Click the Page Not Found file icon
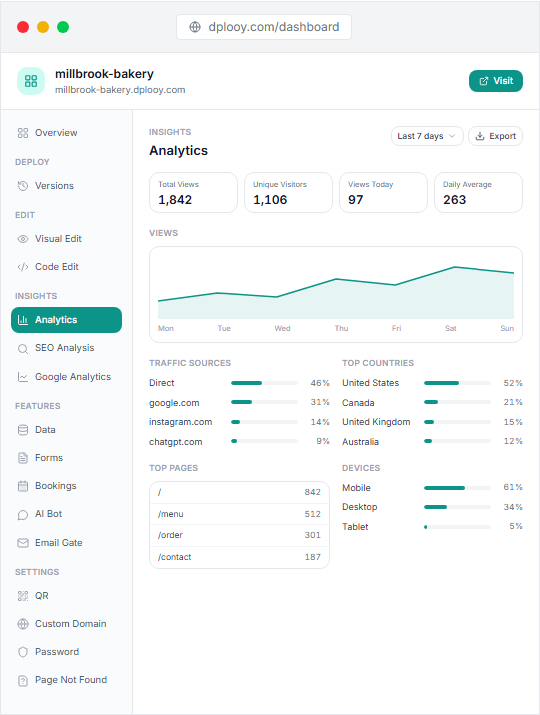 coord(23,680)
